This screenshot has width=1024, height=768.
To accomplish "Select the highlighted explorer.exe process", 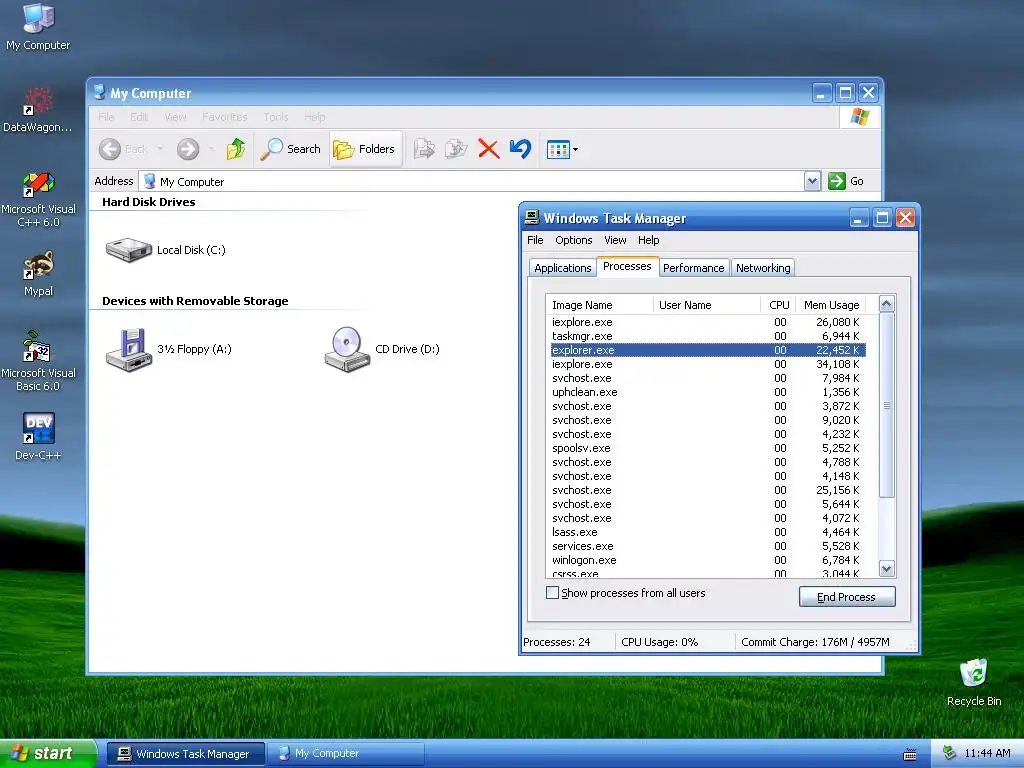I will click(707, 350).
